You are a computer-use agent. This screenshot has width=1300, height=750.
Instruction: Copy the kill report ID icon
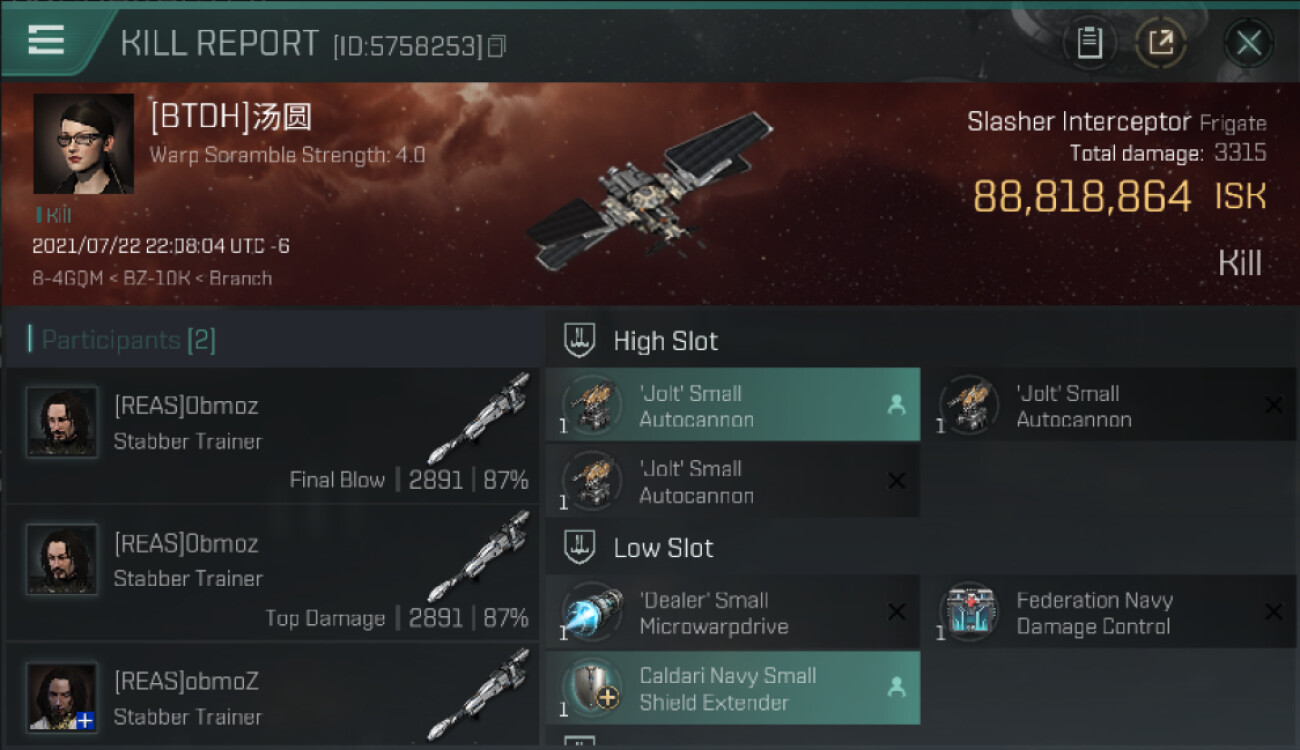click(x=497, y=46)
